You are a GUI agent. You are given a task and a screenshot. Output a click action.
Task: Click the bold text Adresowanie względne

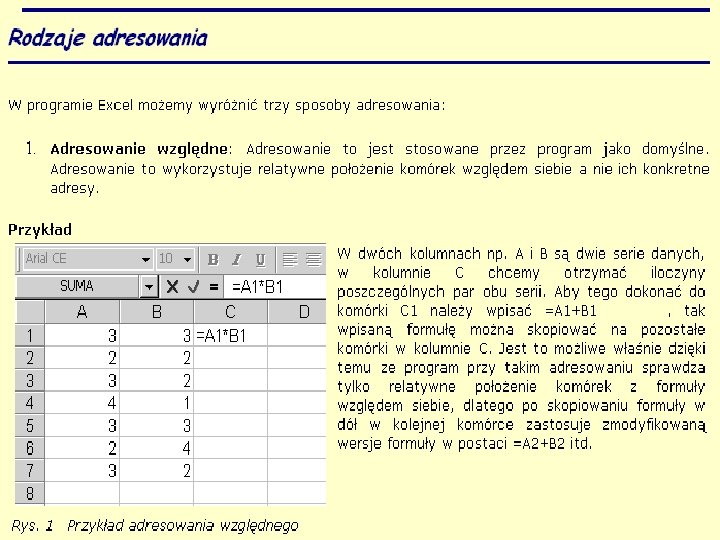pyautogui.click(x=139, y=150)
